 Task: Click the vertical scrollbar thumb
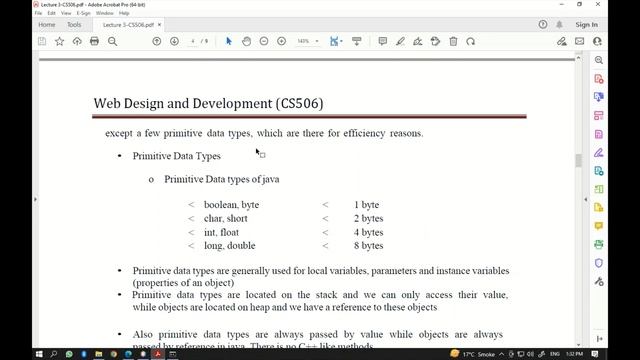578,160
